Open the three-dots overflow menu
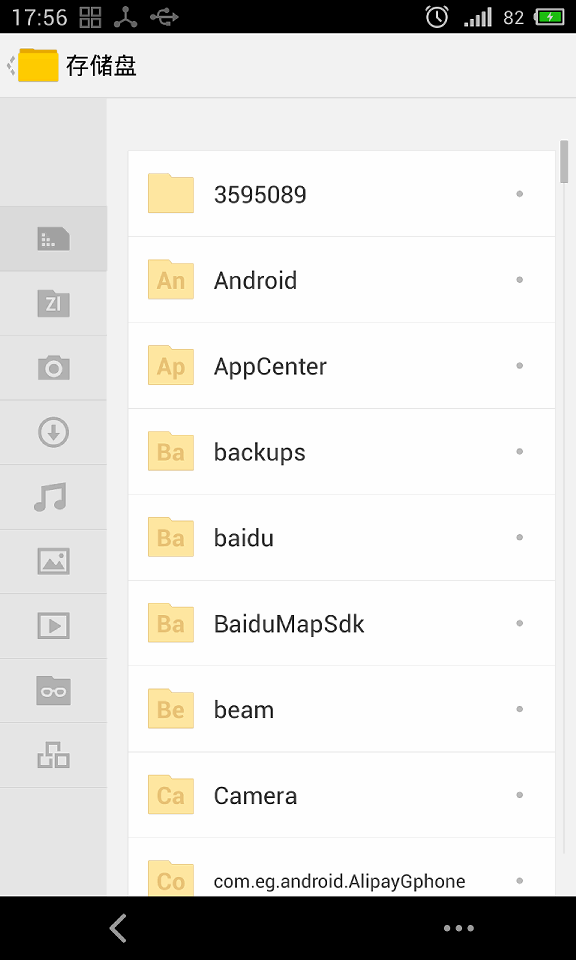This screenshot has width=576, height=960. [458, 929]
